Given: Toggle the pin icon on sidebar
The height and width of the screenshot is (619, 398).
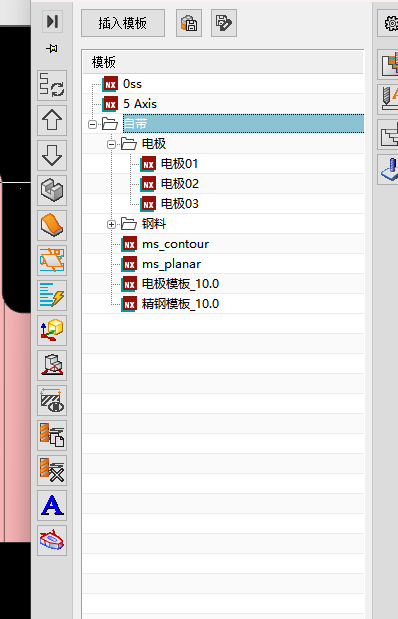Looking at the screenshot, I should (52, 48).
